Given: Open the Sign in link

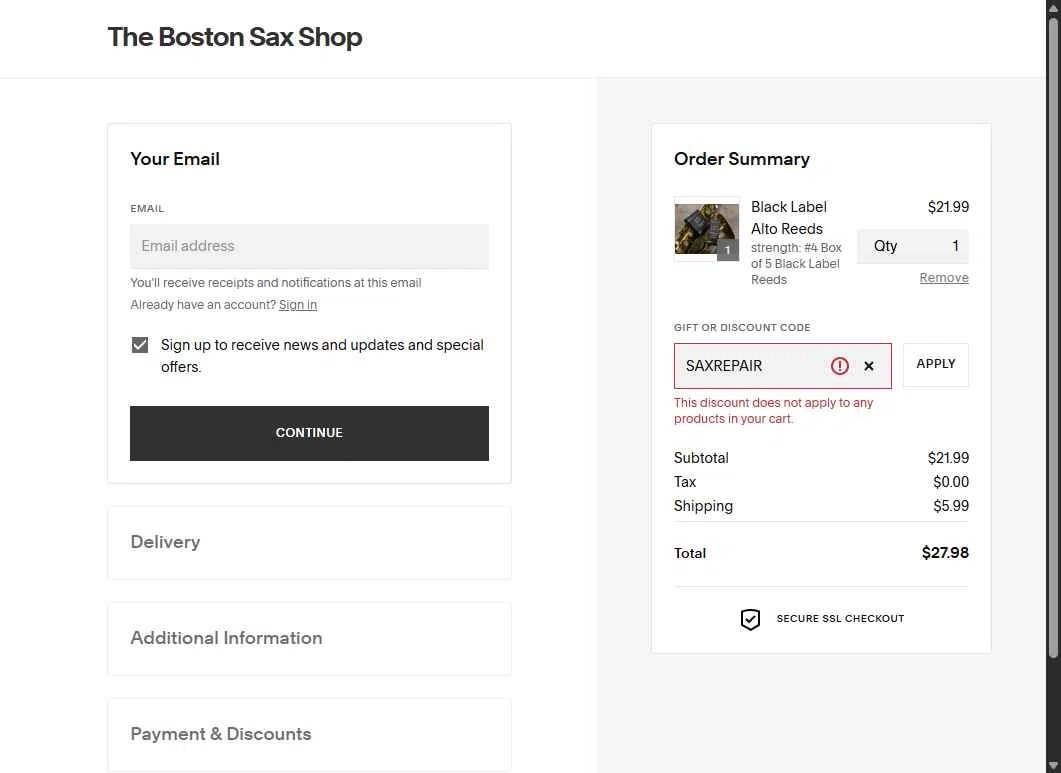Looking at the screenshot, I should [x=298, y=305].
